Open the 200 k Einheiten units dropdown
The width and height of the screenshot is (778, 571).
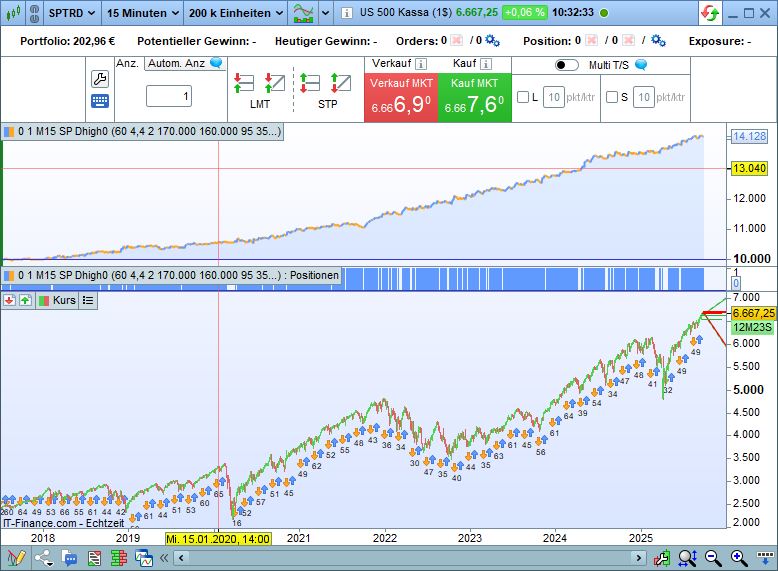[x=236, y=13]
